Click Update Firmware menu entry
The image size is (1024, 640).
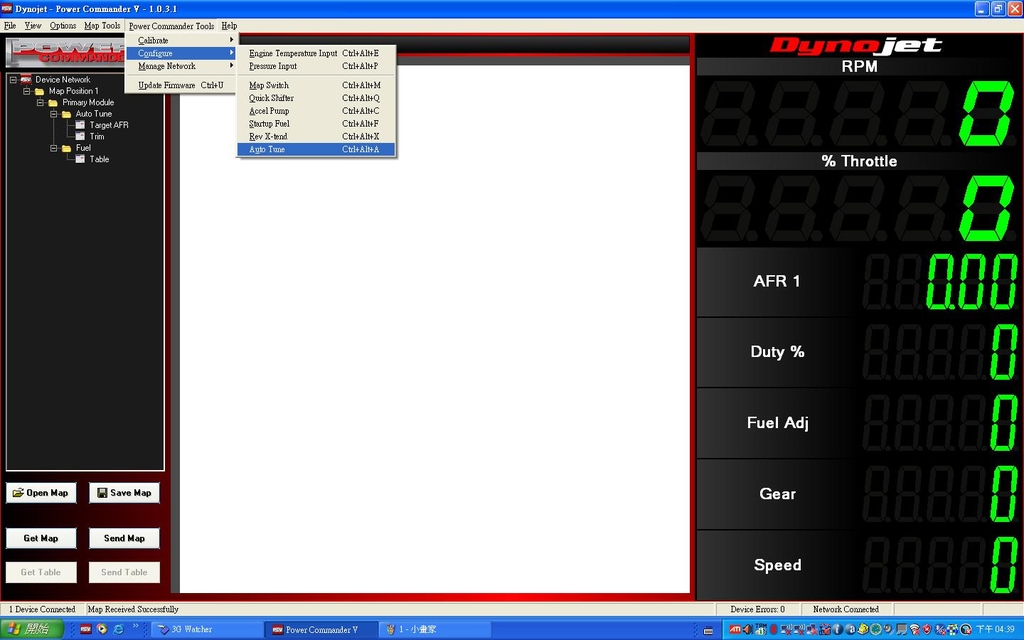point(181,86)
